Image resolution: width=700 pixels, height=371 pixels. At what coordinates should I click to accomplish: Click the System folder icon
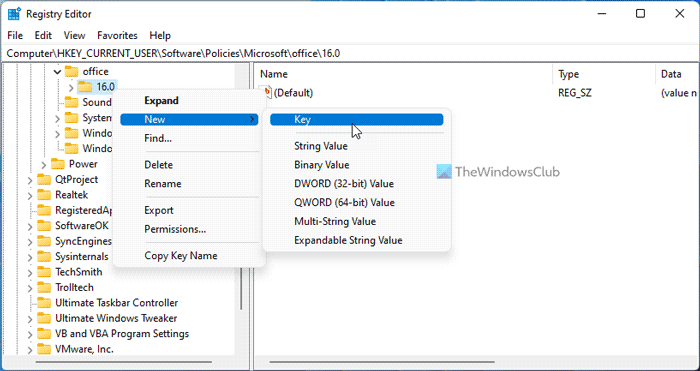[x=71, y=118]
